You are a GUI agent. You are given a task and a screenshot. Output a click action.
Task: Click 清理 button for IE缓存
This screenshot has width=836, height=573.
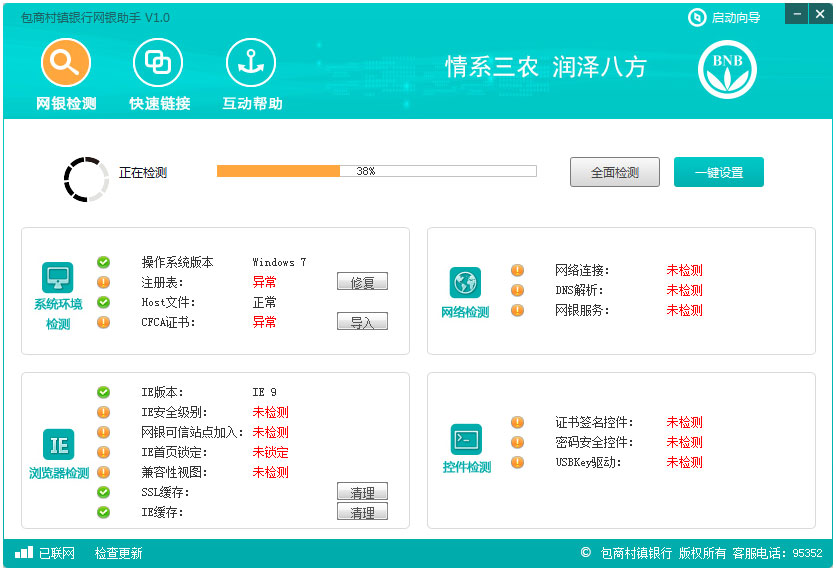(x=362, y=512)
